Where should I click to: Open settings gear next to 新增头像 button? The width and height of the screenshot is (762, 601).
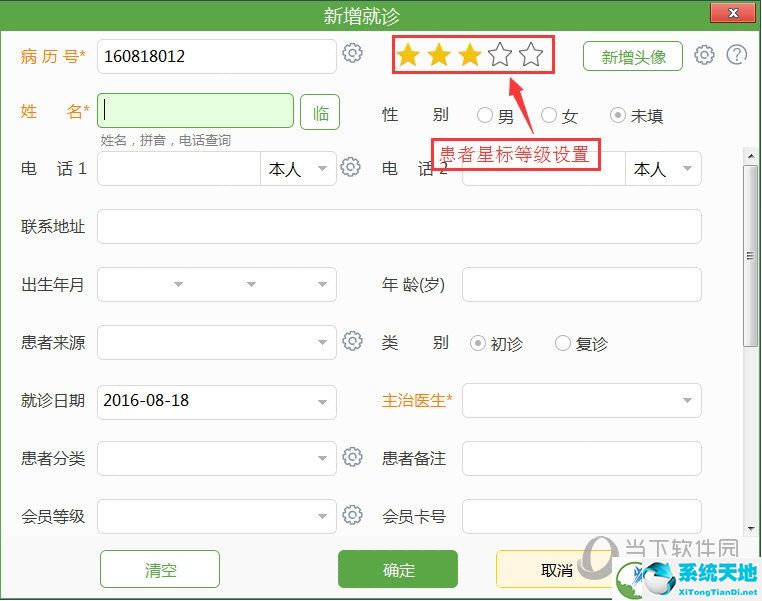click(704, 55)
